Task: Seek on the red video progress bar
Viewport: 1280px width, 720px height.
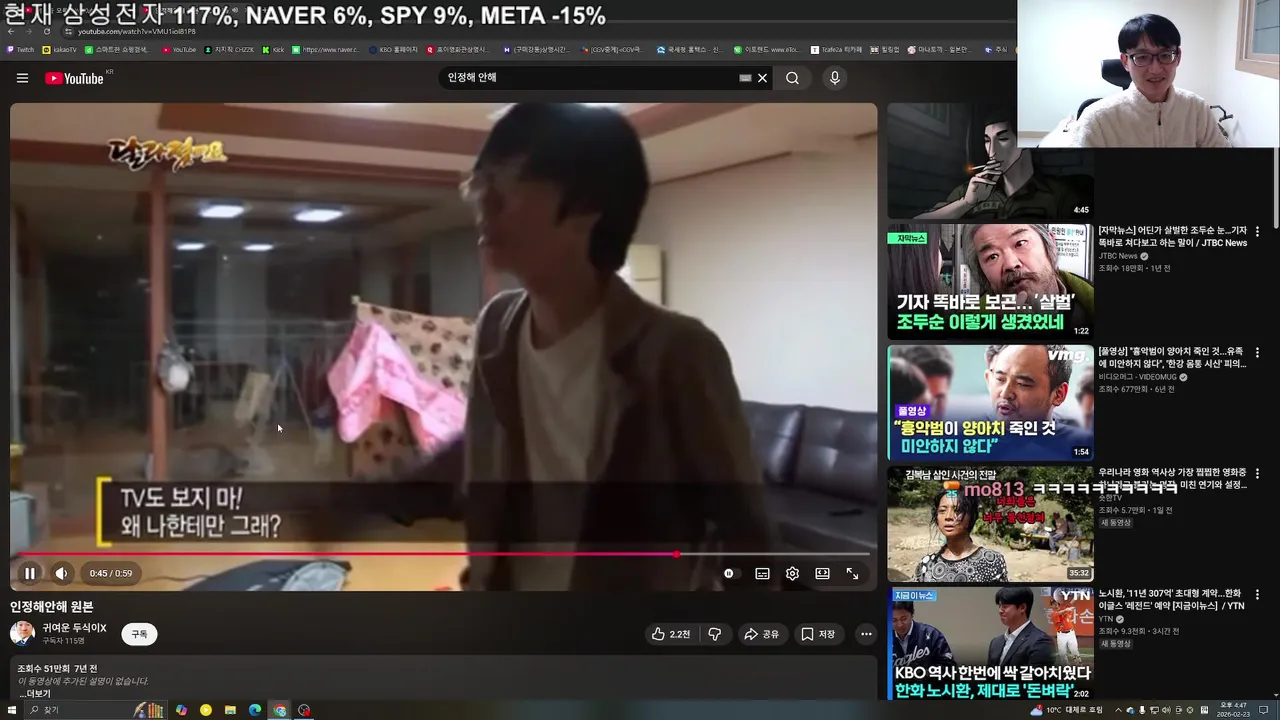Action: pyautogui.click(x=444, y=553)
